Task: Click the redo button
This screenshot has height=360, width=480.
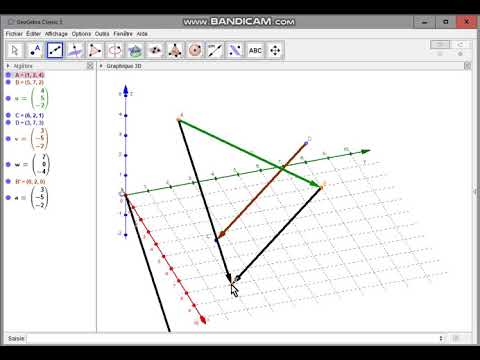Action: coord(460,44)
